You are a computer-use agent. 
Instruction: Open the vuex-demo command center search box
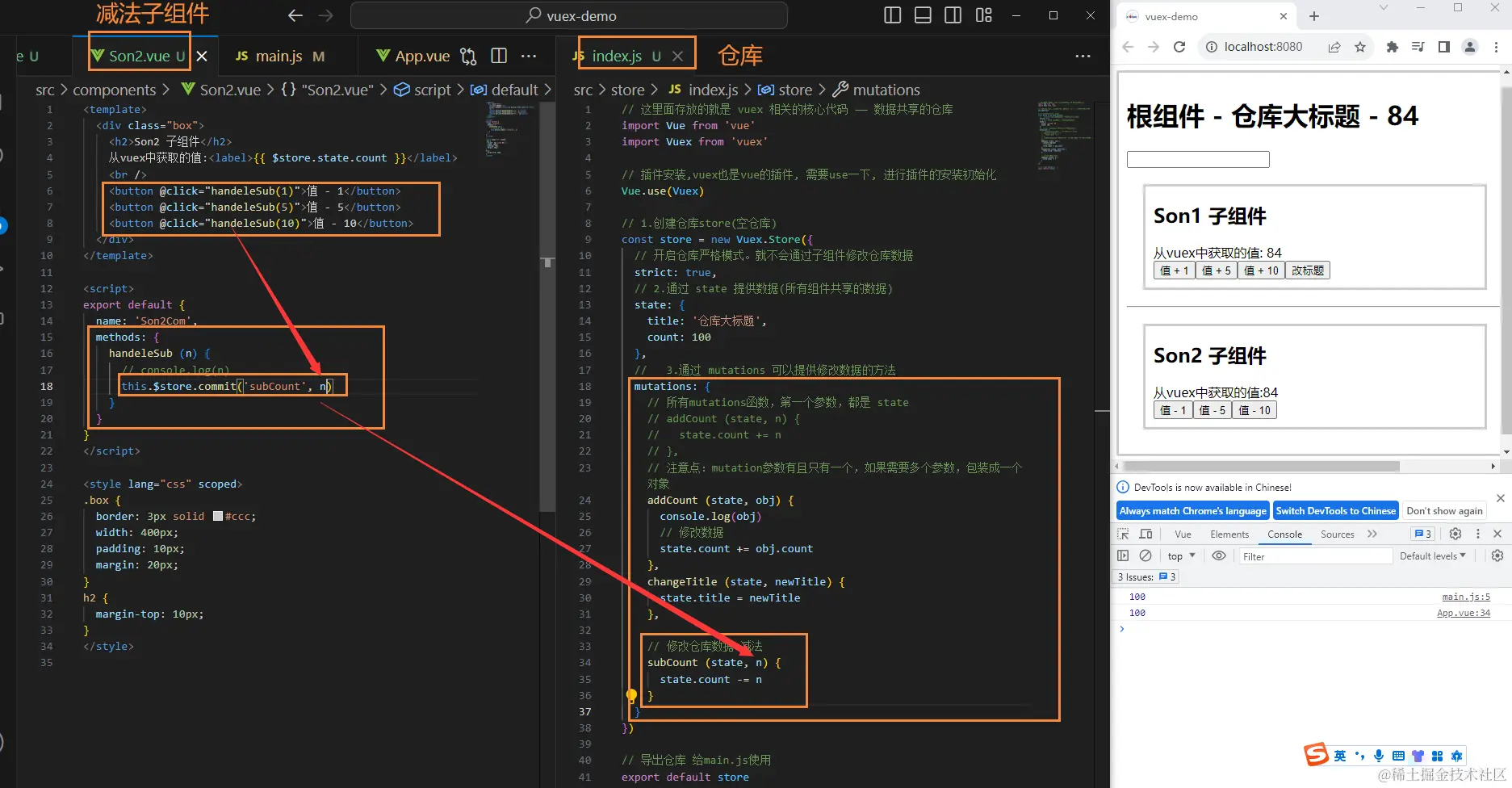coord(569,15)
